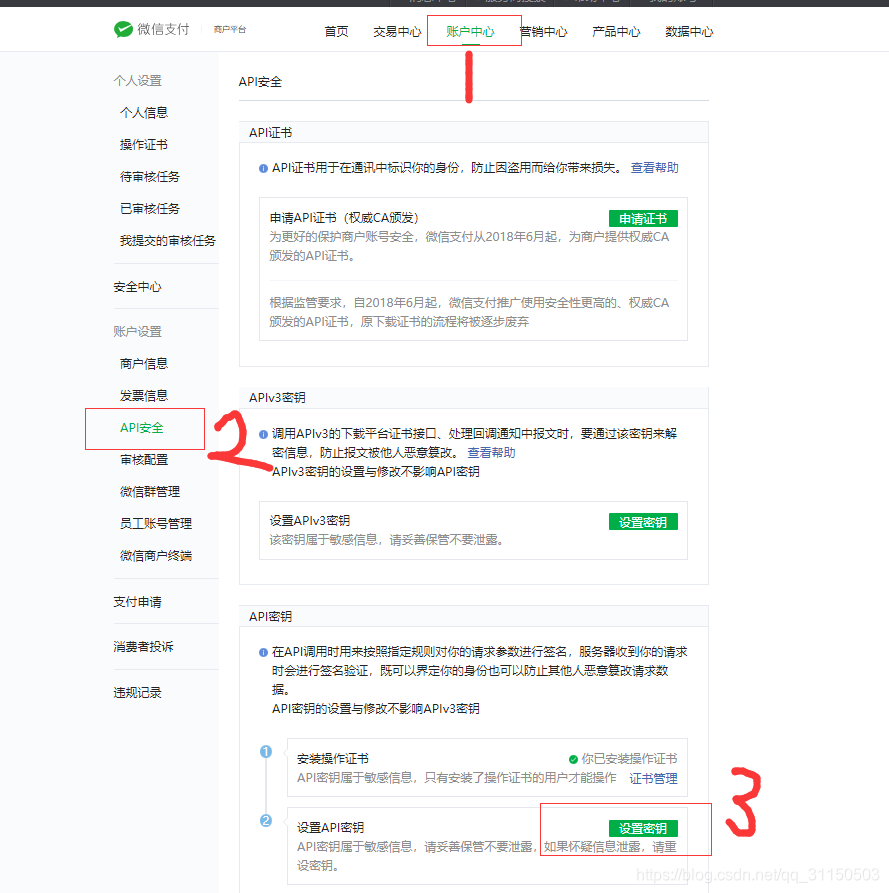This screenshot has width=889, height=893.
Task: Click the info icon beside APIv3 description
Action: [x=263, y=434]
